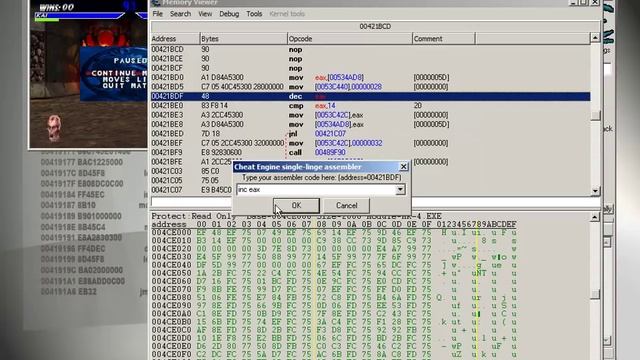The height and width of the screenshot is (360, 640).
Task: Click hex dump row 004CE010
Action: (334, 241)
